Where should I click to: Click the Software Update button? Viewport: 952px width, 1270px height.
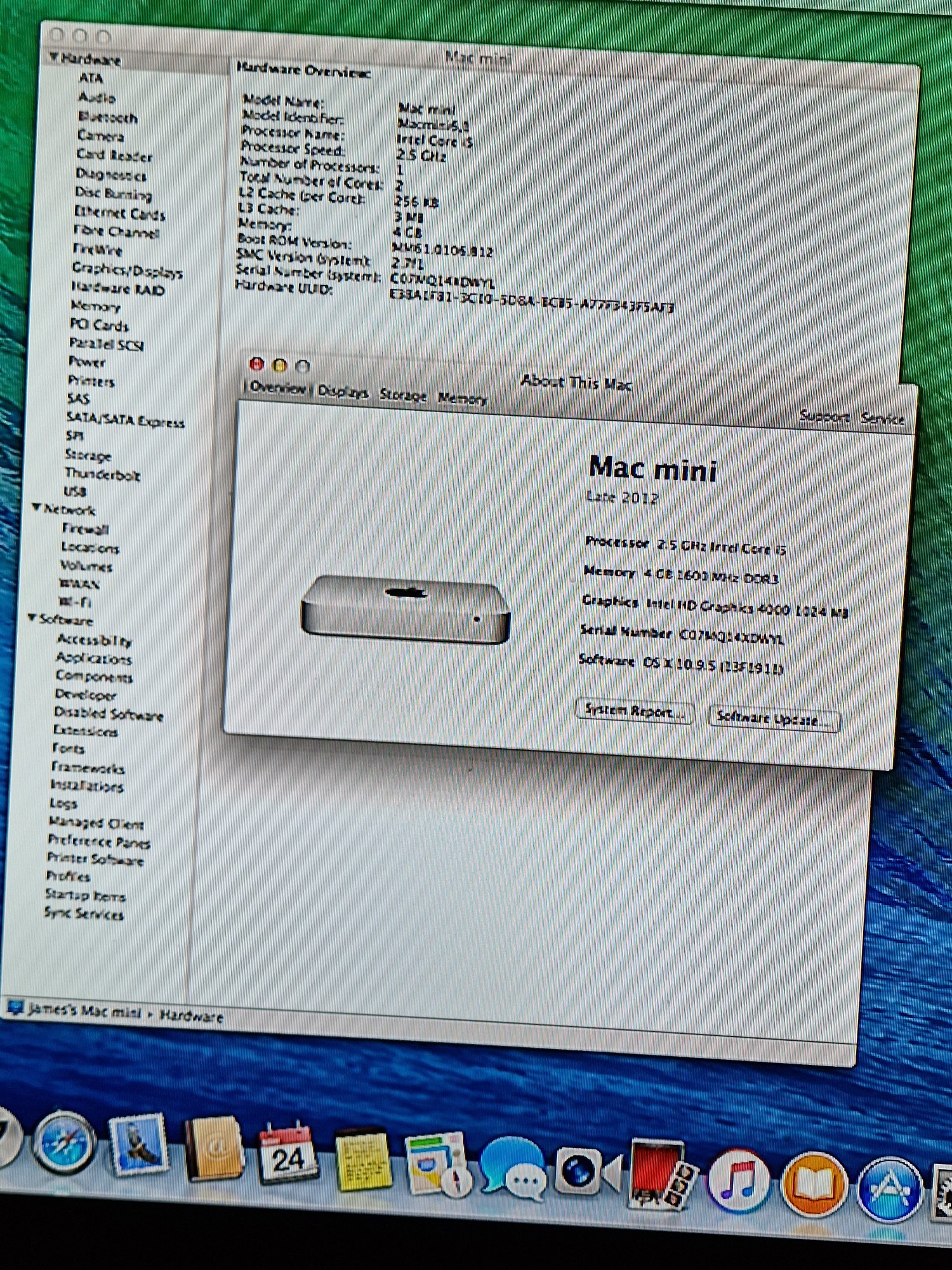point(774,719)
